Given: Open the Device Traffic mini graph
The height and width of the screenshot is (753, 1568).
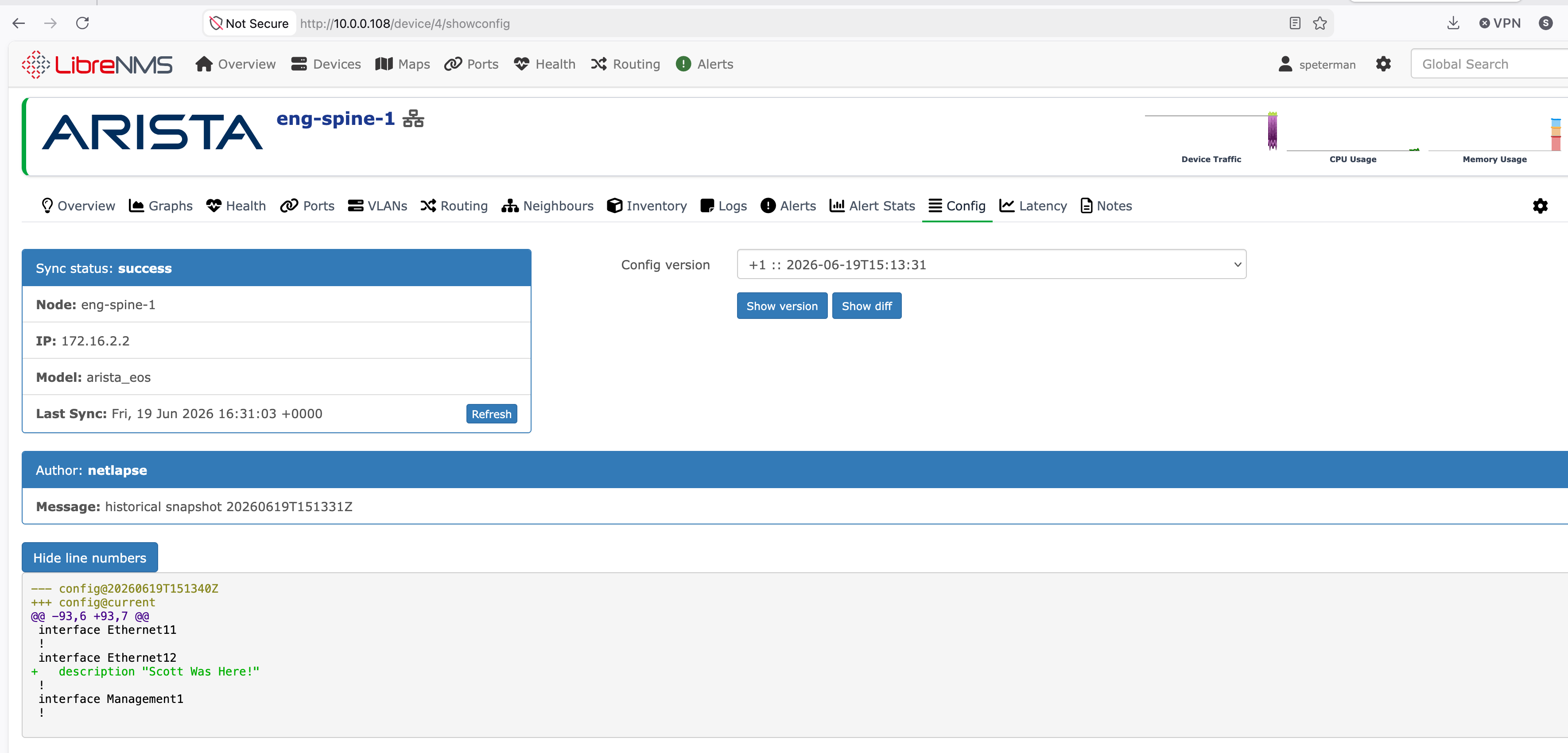Looking at the screenshot, I should click(1211, 138).
